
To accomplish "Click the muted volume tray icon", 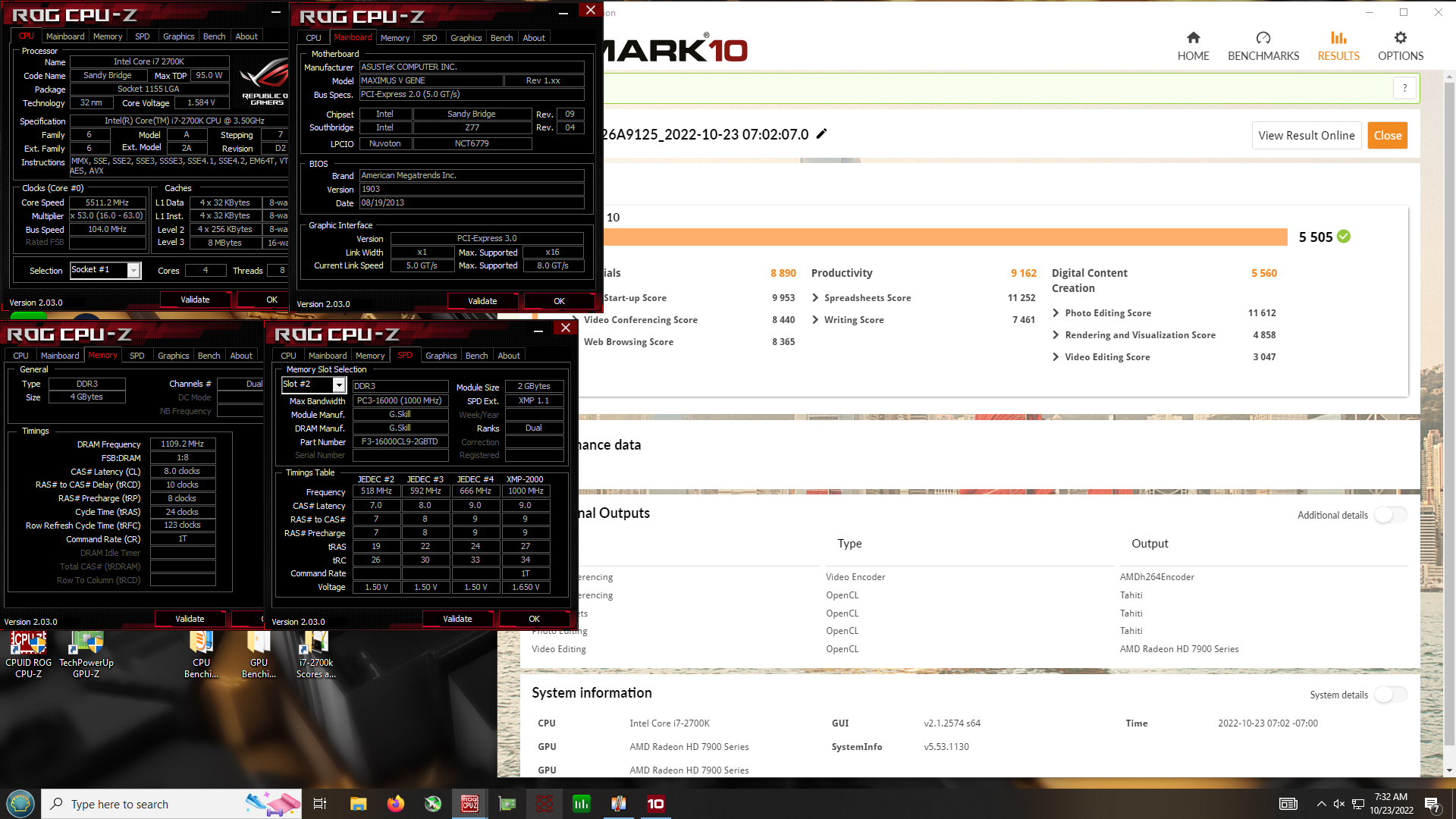I will tap(1339, 804).
